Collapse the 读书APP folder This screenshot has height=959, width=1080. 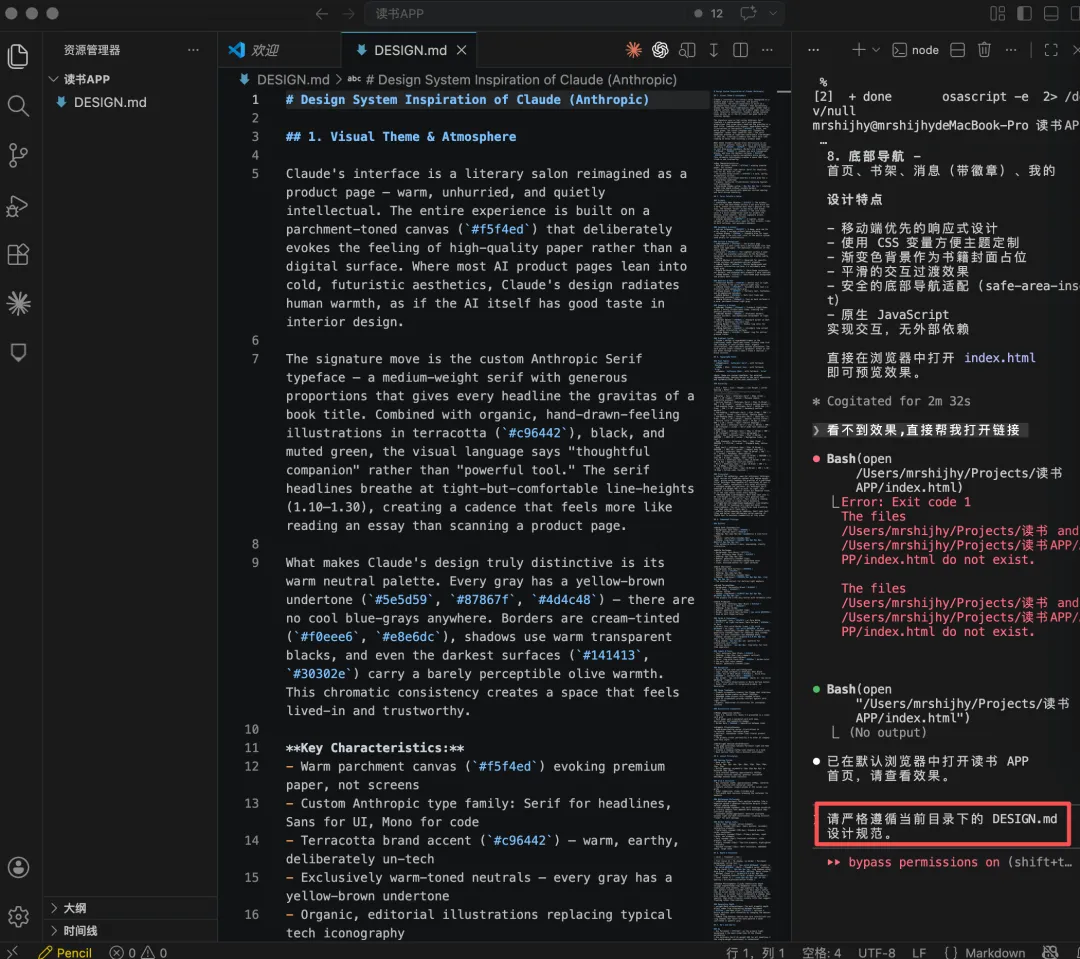(x=53, y=79)
